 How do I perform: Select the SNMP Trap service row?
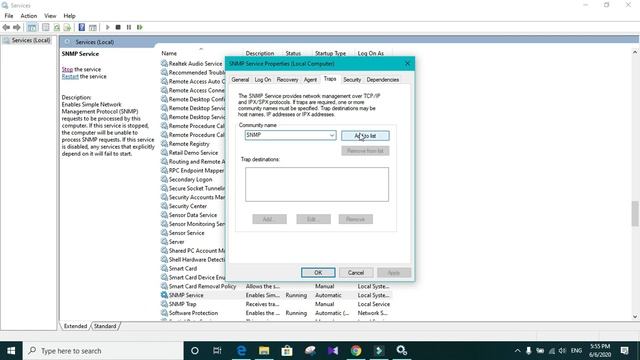(x=276, y=304)
